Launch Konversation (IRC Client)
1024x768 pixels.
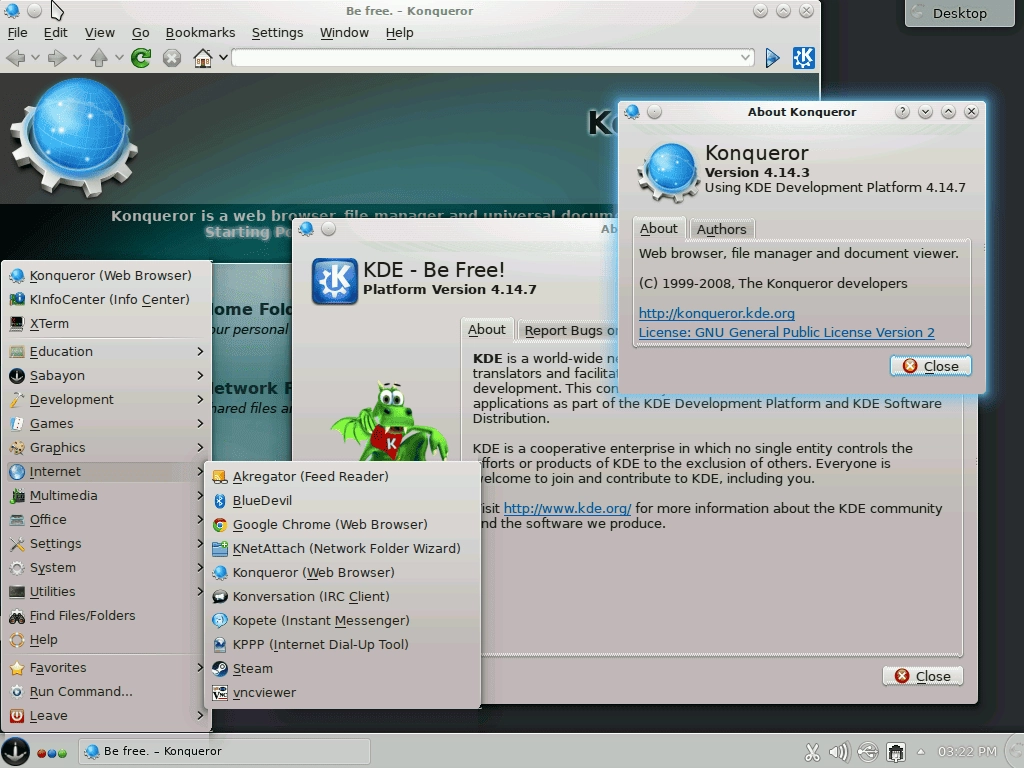[x=343, y=597]
